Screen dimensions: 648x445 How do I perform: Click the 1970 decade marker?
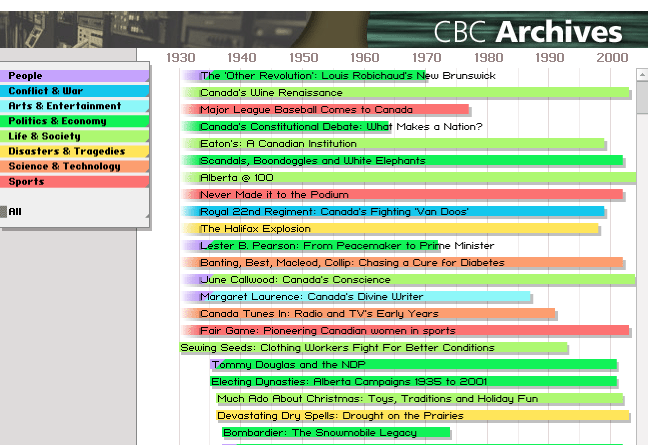(x=427, y=57)
